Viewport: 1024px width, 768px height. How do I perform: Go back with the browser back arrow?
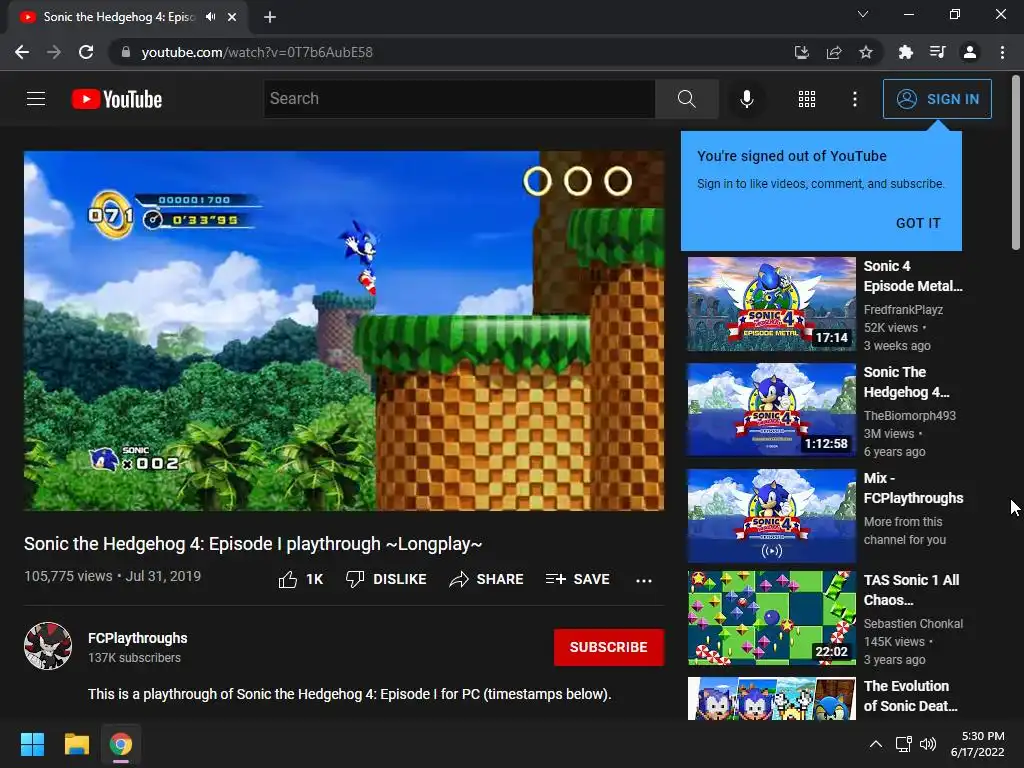click(22, 52)
